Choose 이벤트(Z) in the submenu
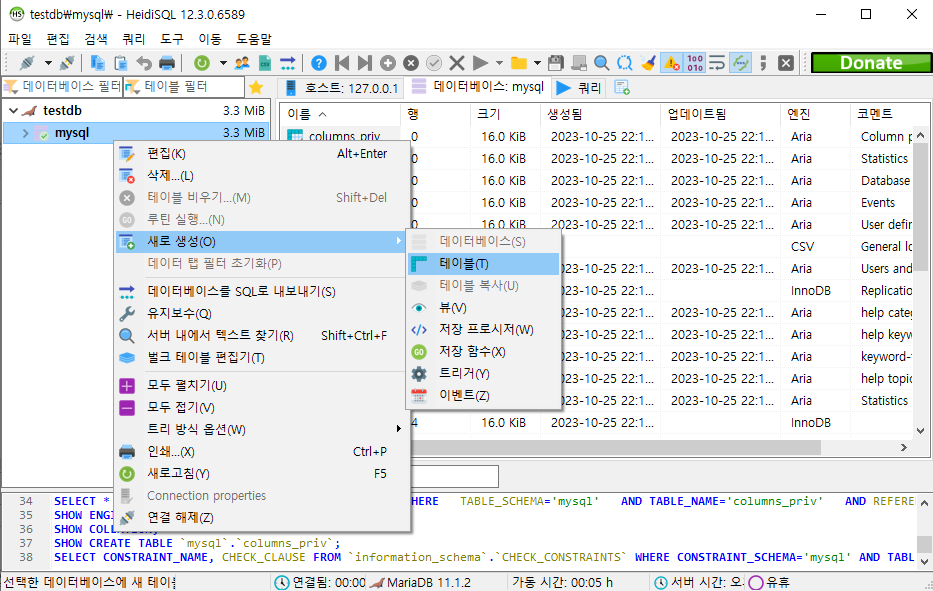Screen dimensions: 933x591 click(483, 396)
